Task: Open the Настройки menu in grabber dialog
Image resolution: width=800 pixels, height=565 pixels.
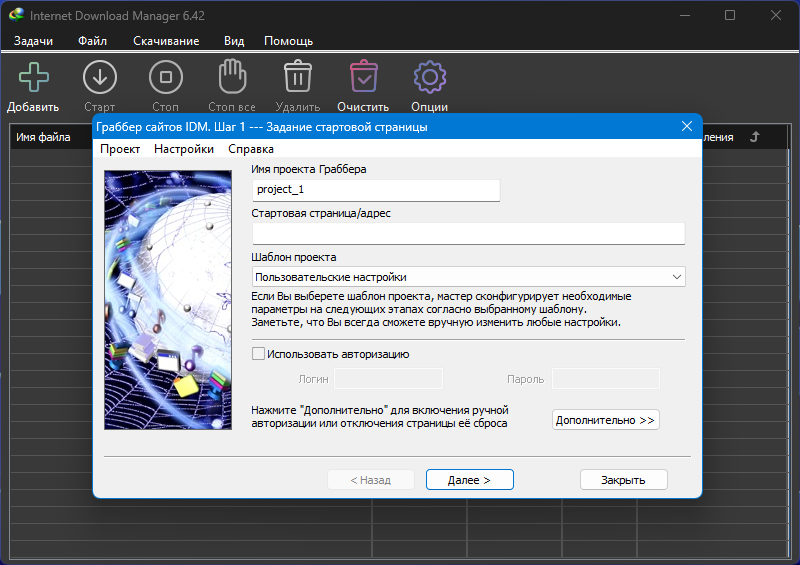Action: pyautogui.click(x=184, y=149)
